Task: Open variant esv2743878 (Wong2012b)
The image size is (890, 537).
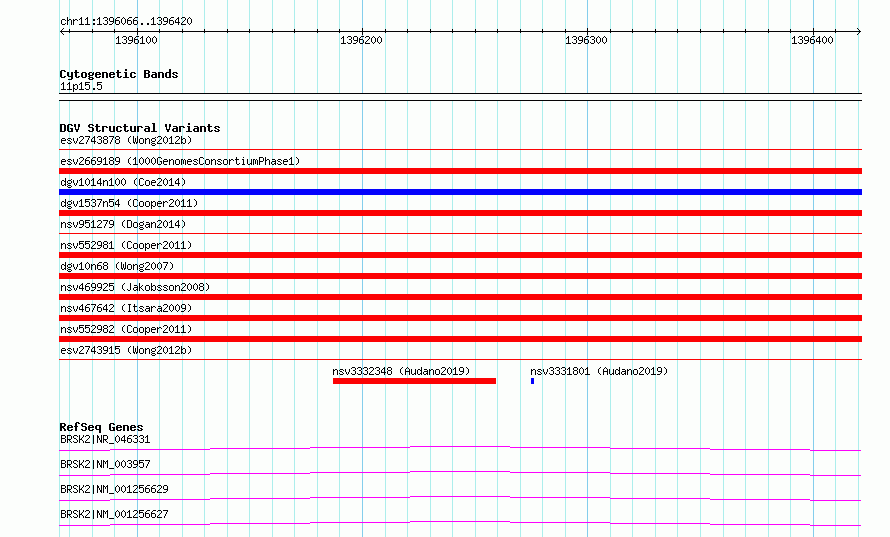Action: 126,140
